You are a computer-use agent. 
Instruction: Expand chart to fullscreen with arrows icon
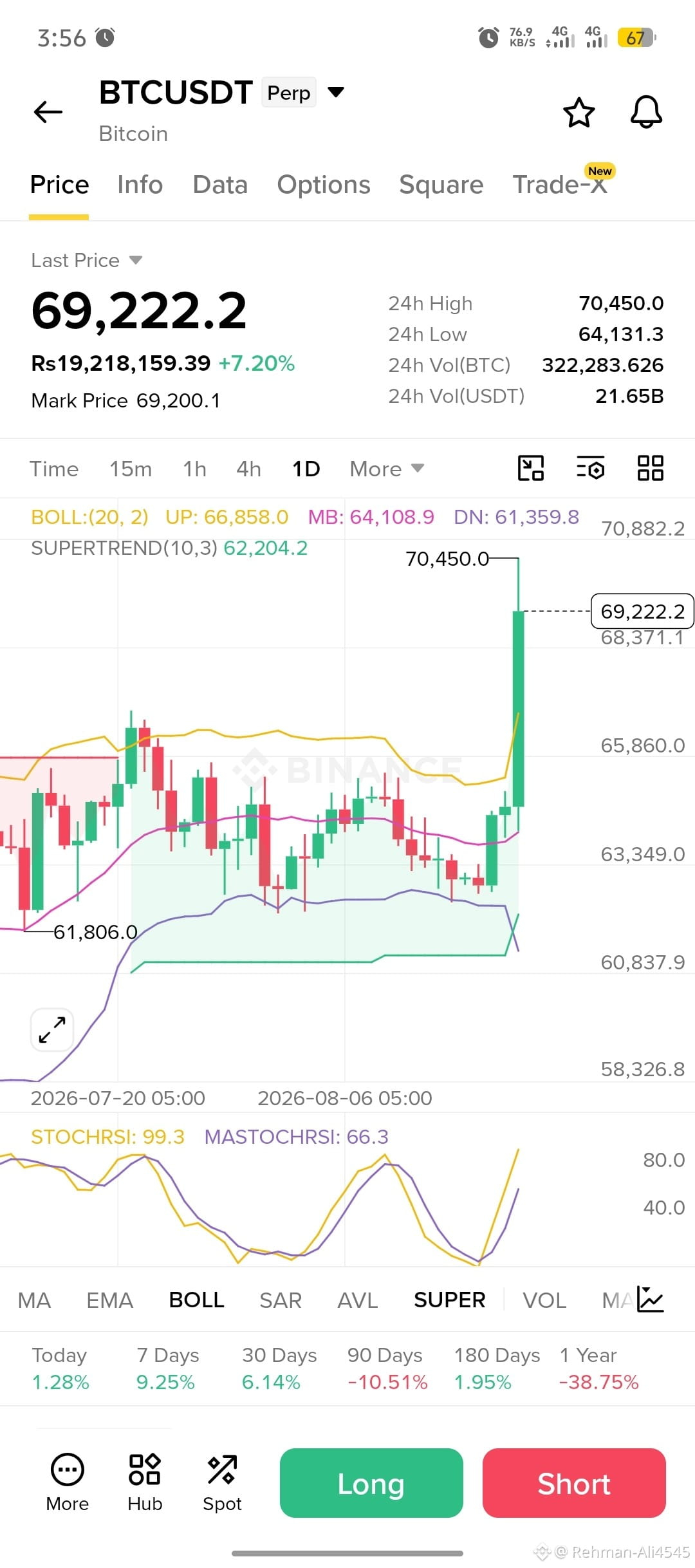[52, 1030]
